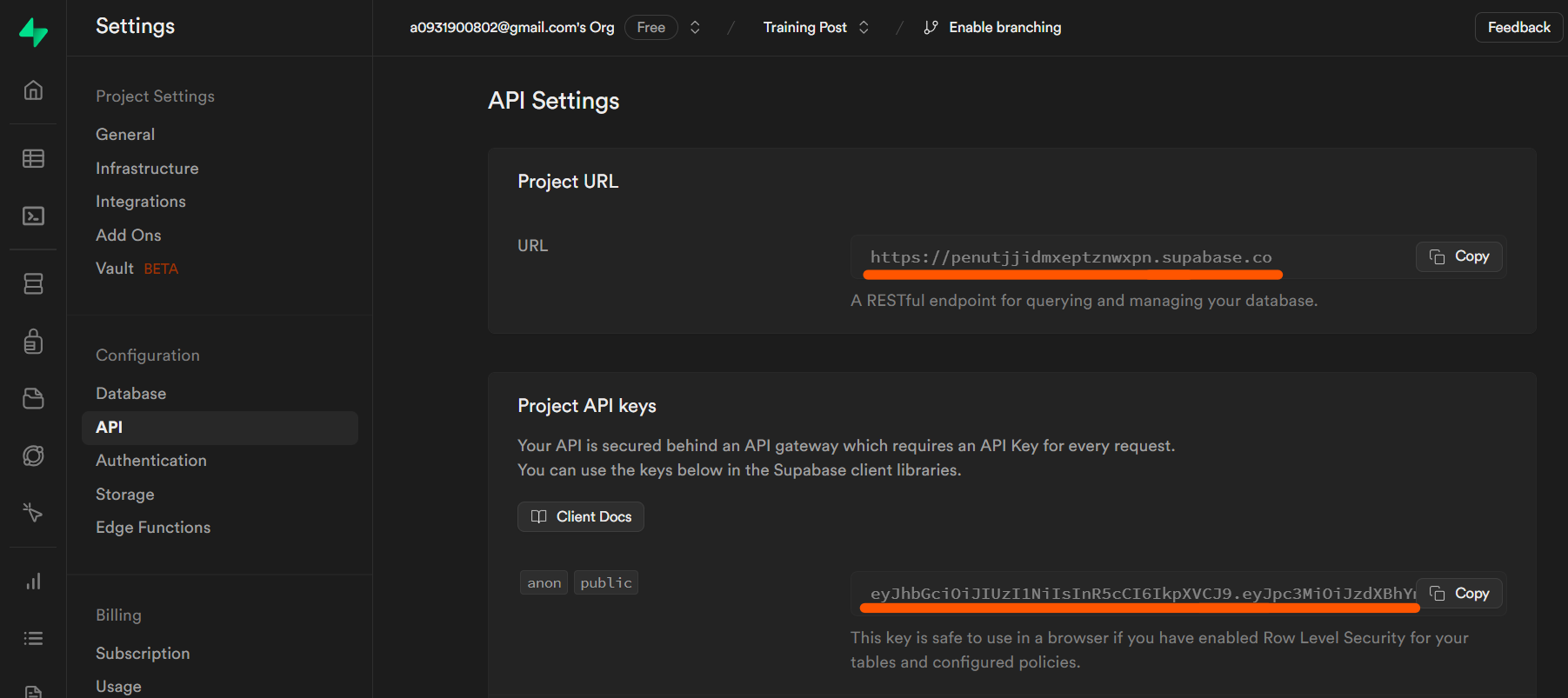Open the SQL Editor terminal icon

click(x=33, y=216)
